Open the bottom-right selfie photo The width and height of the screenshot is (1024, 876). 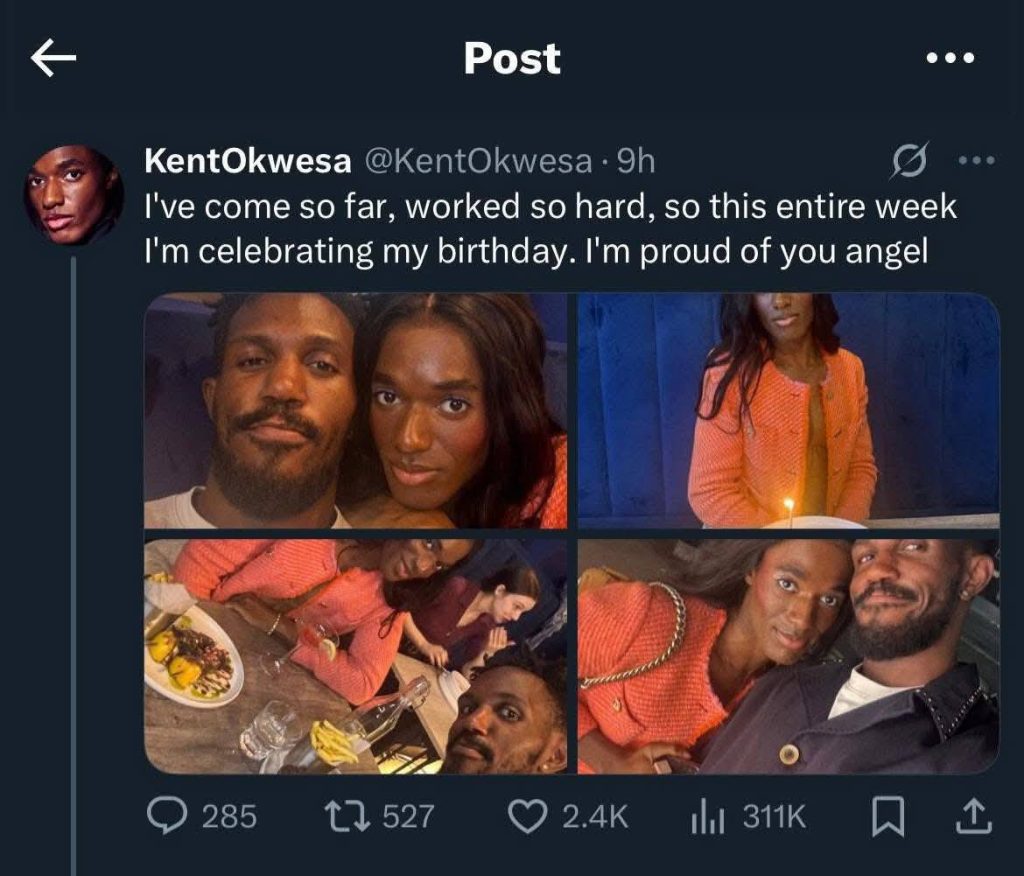[788, 656]
